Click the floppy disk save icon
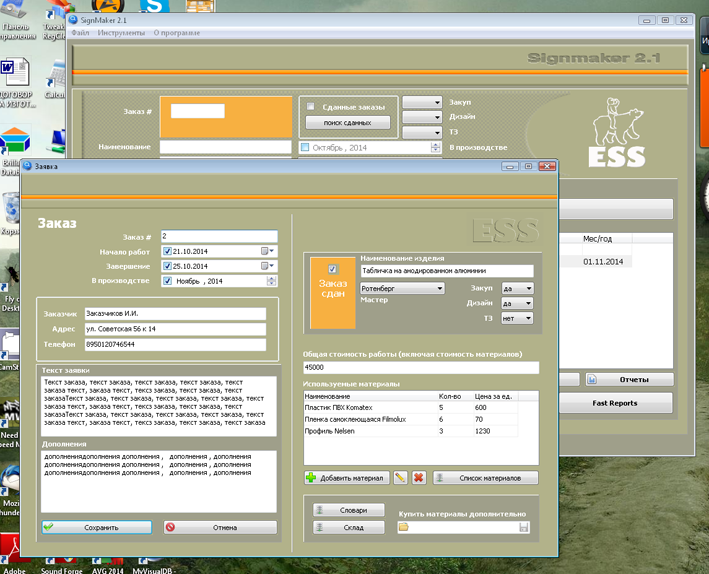709x574 pixels. (523, 527)
